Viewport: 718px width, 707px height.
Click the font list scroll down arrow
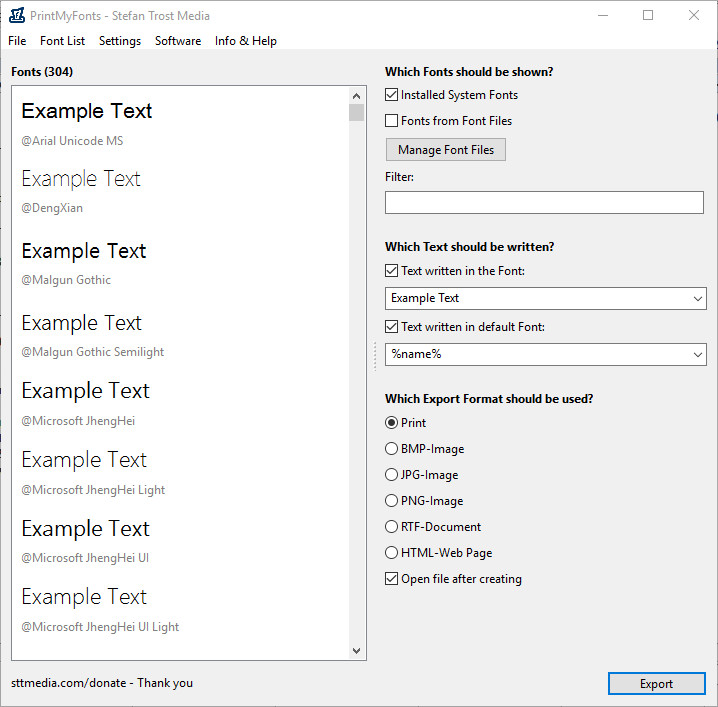(x=356, y=651)
